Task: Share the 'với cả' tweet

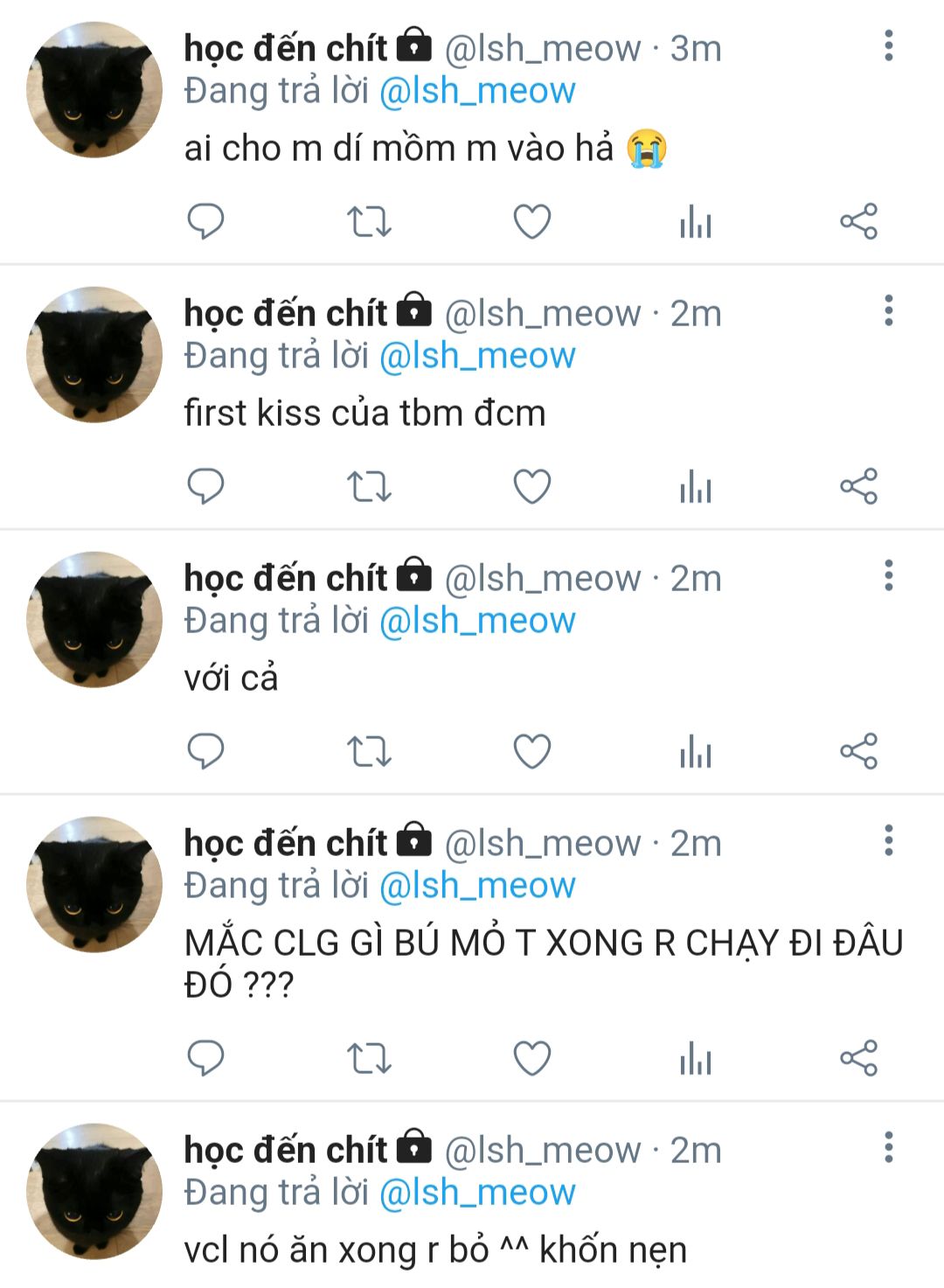Action: point(858,751)
